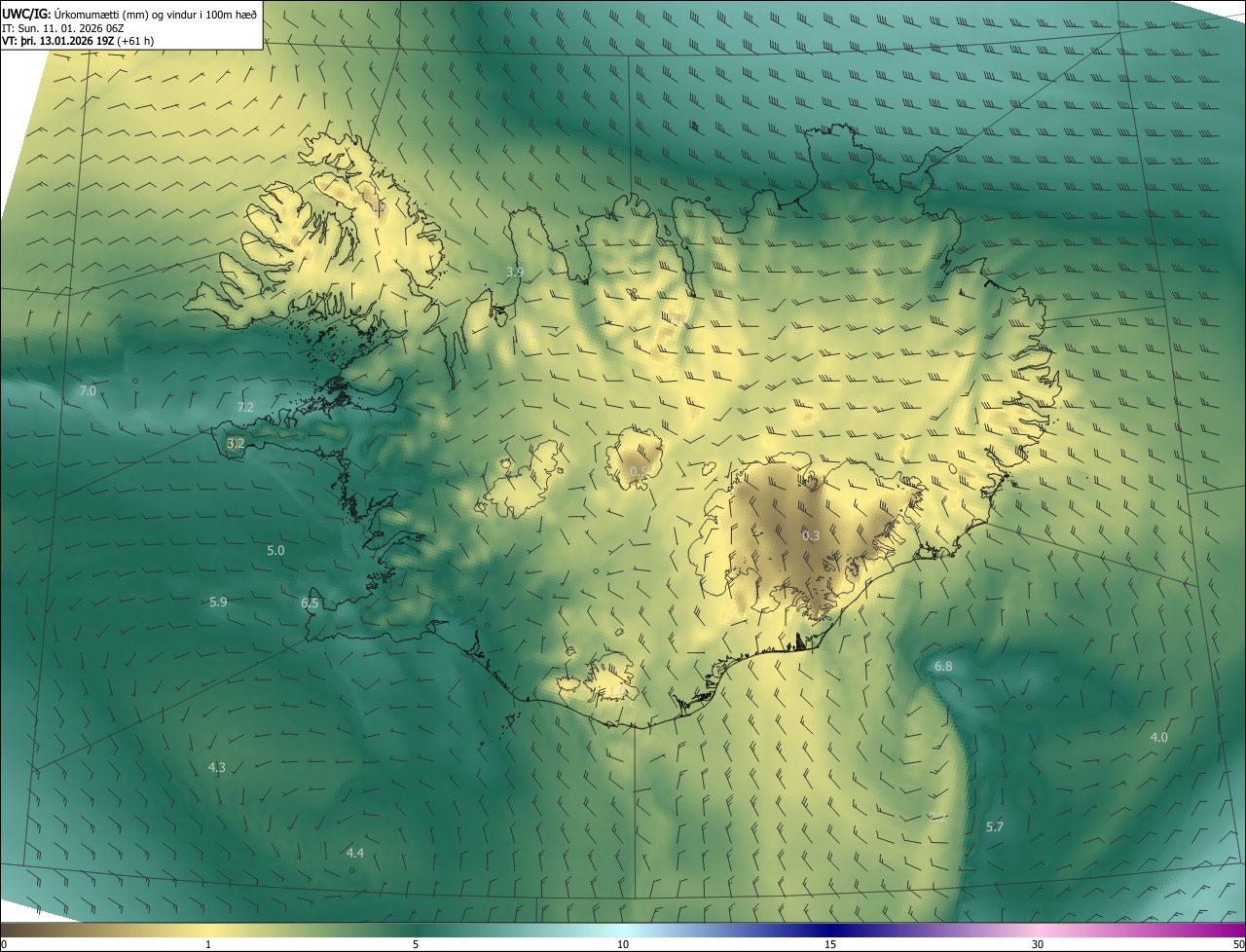Click the initial time line 'IT: Sun. 11. 01. 2026 06Z'

(x=64, y=28)
